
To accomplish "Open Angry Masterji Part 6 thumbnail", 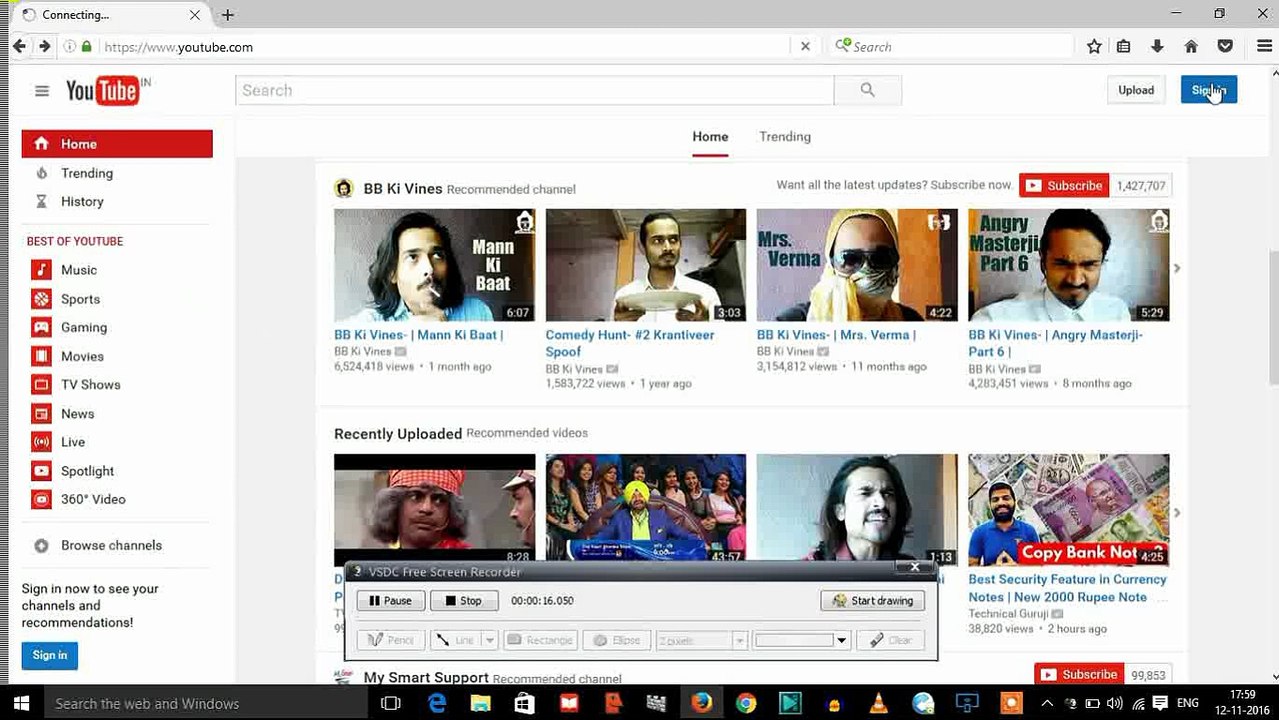I will point(1068,265).
